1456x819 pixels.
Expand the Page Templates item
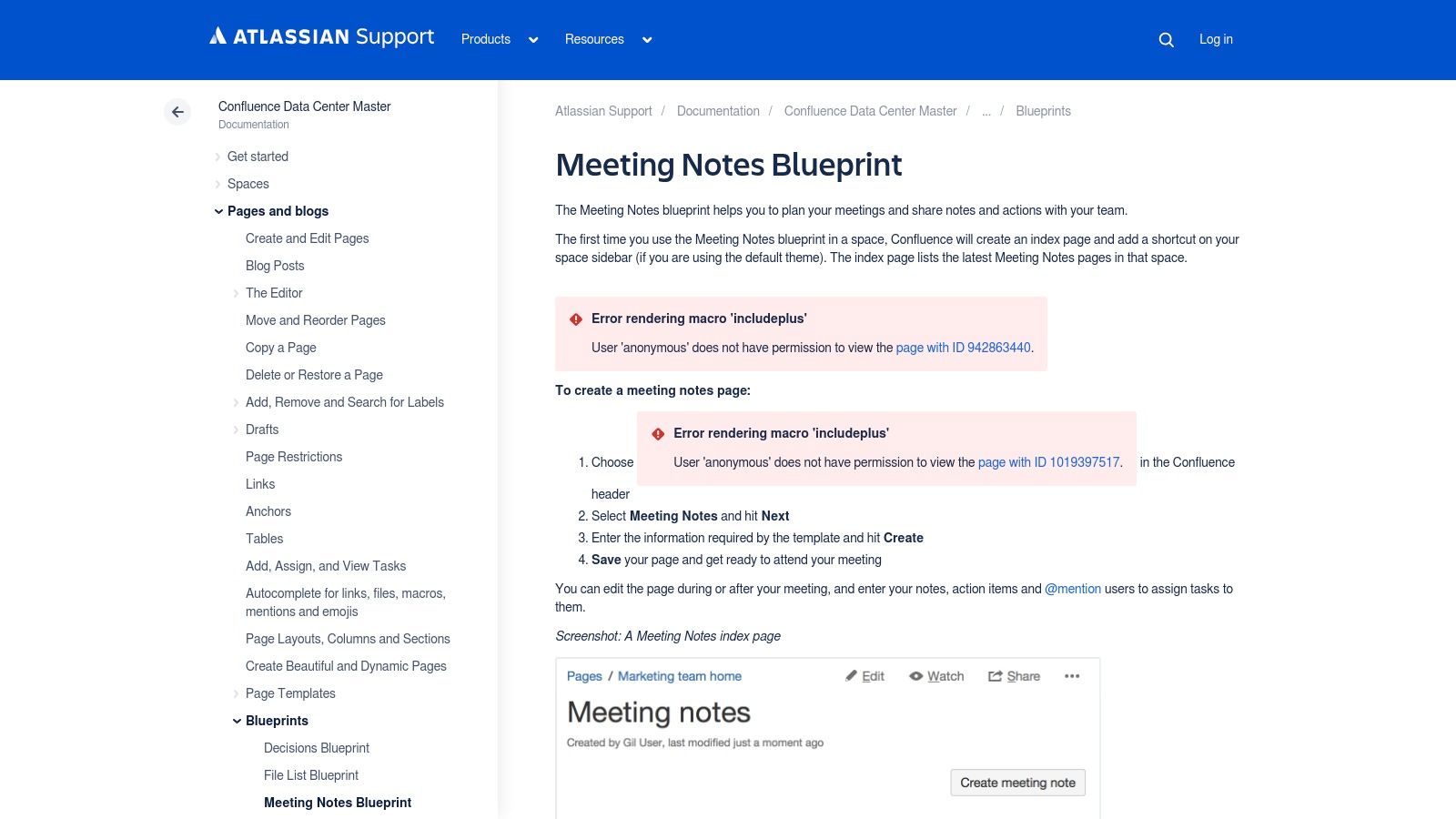pos(236,693)
